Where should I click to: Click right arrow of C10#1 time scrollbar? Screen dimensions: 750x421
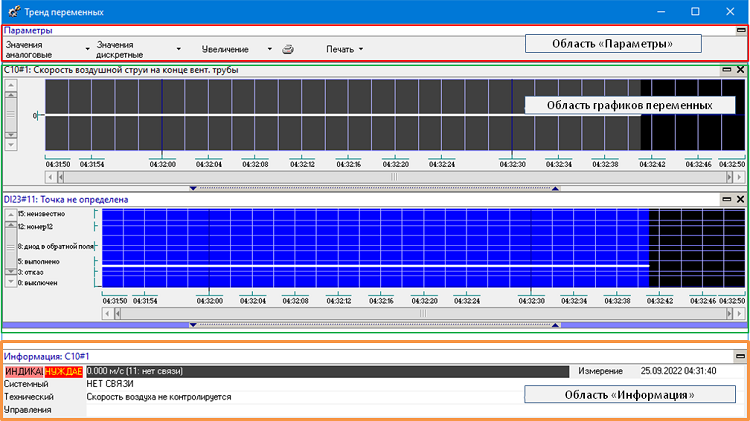click(739, 177)
